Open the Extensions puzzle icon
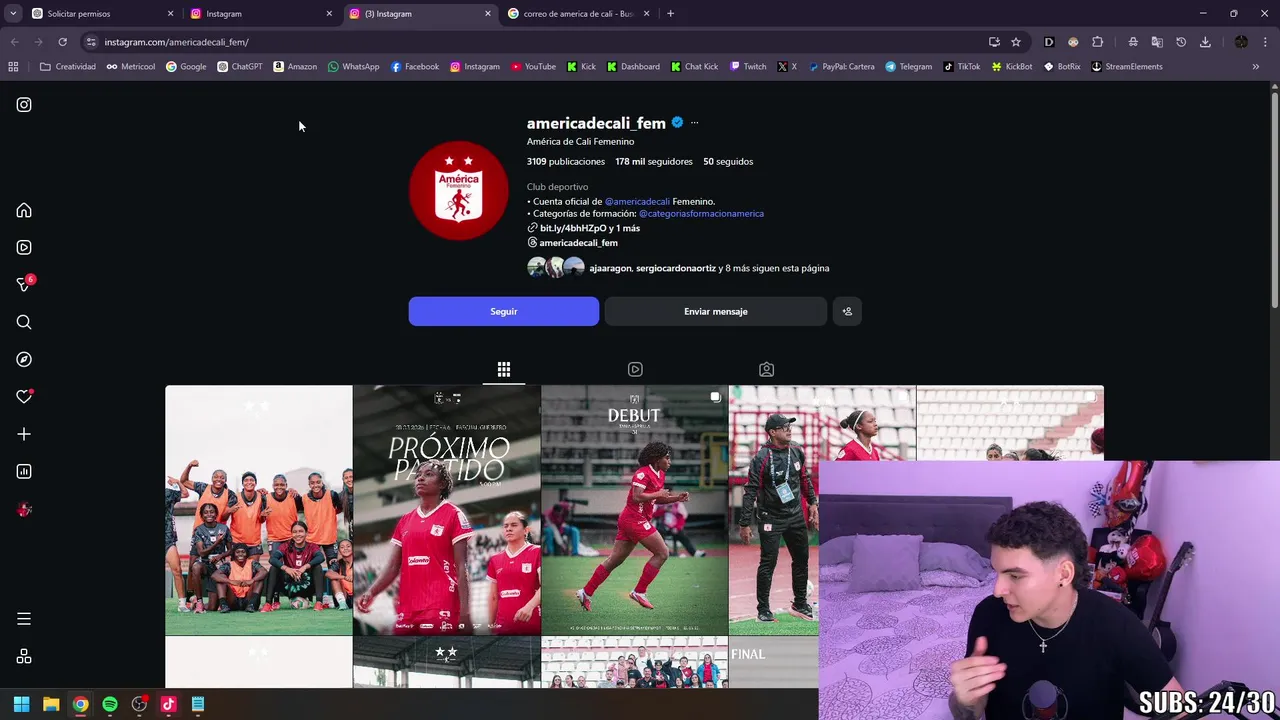 1097,42
